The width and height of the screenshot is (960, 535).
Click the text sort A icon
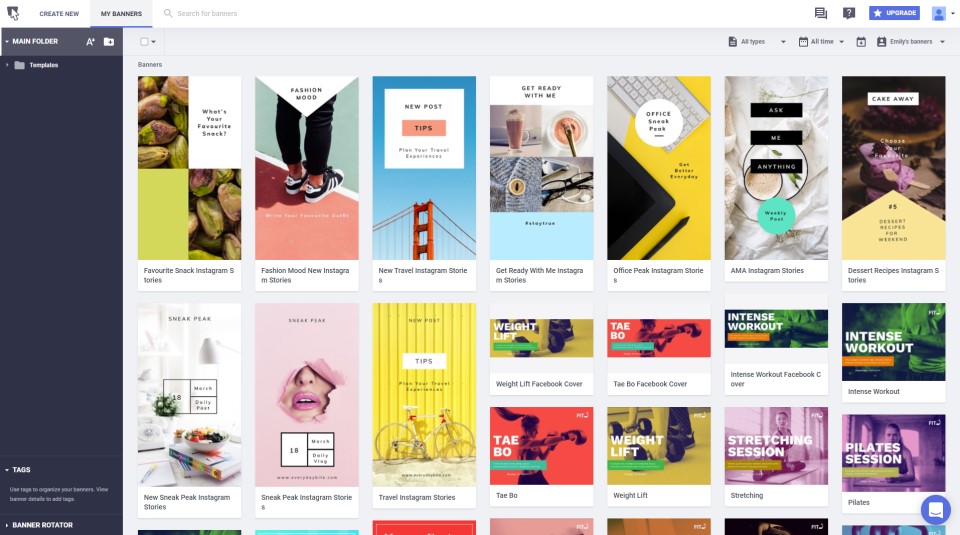tap(90, 41)
